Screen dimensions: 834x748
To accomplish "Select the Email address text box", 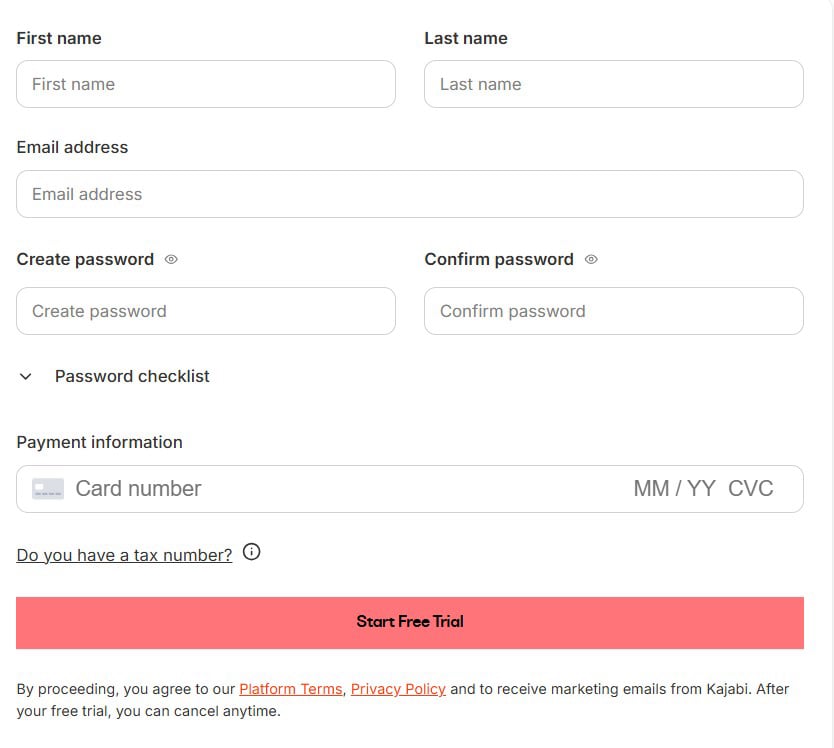I will pos(410,194).
